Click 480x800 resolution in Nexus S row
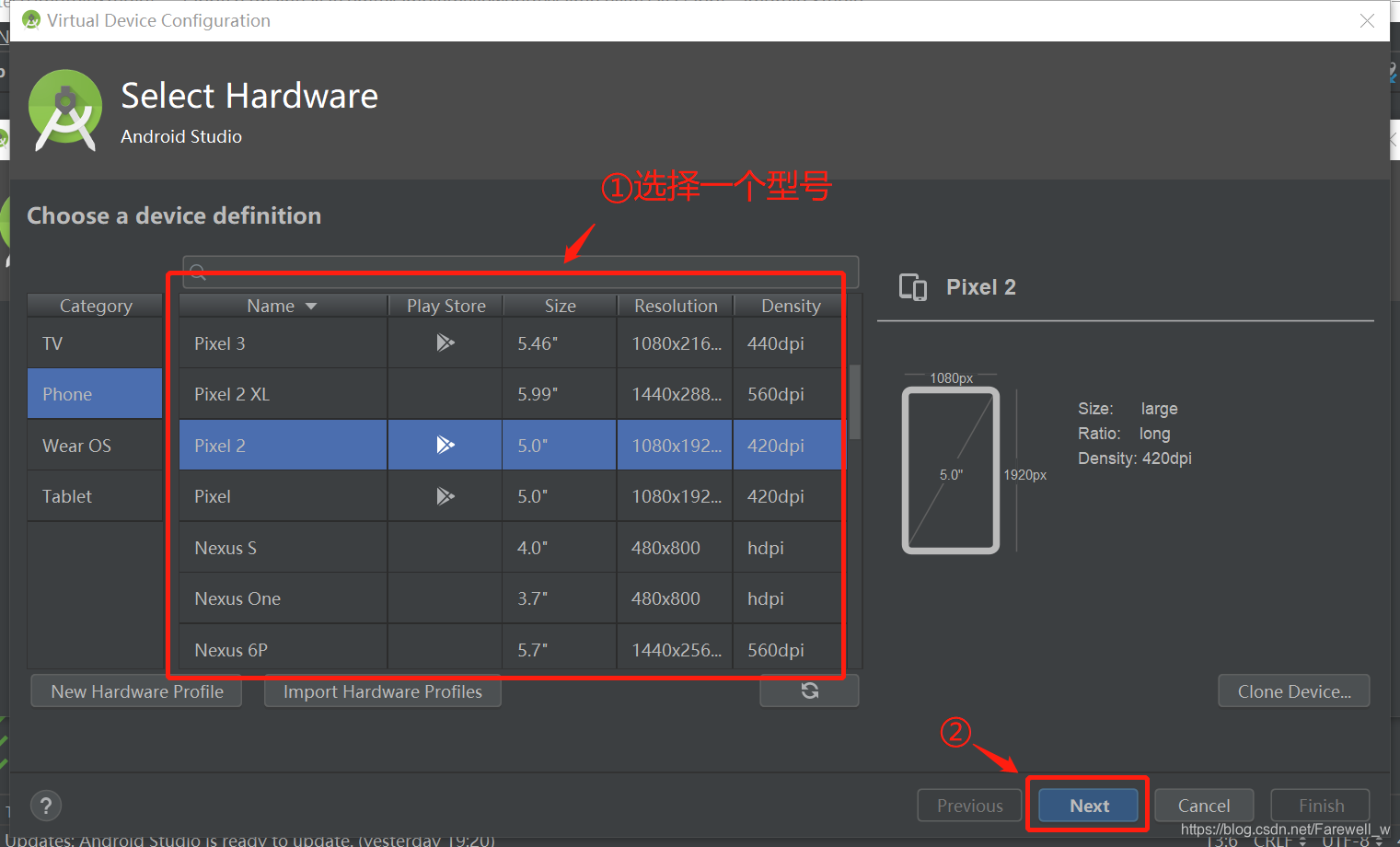This screenshot has height=847, width=1400. [675, 548]
